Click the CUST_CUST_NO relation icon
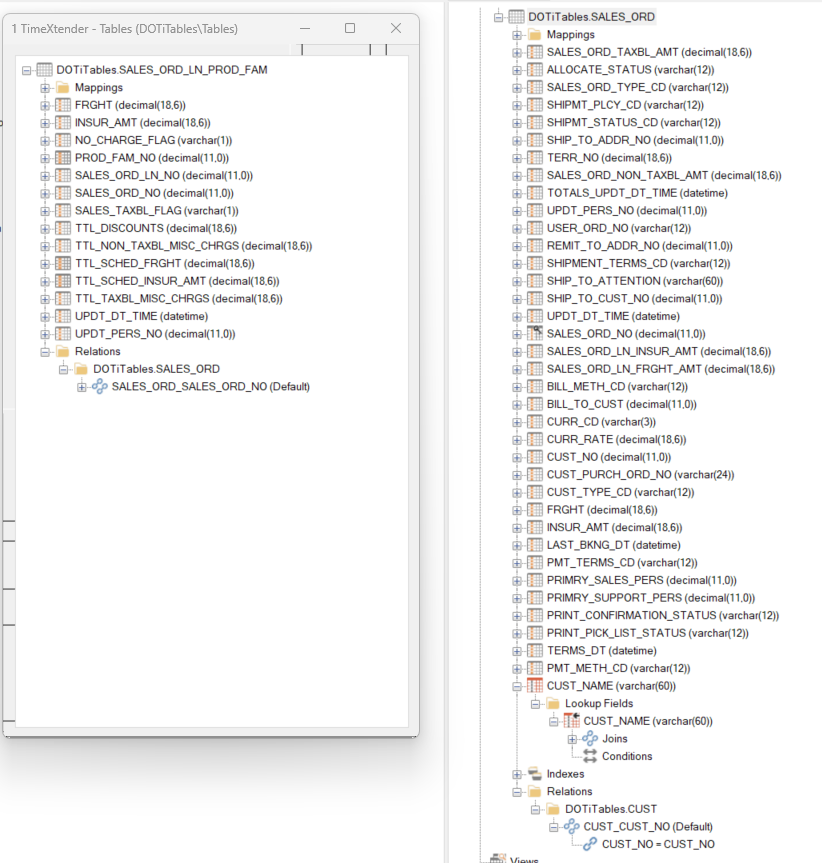This screenshot has width=822, height=863. coord(572,826)
